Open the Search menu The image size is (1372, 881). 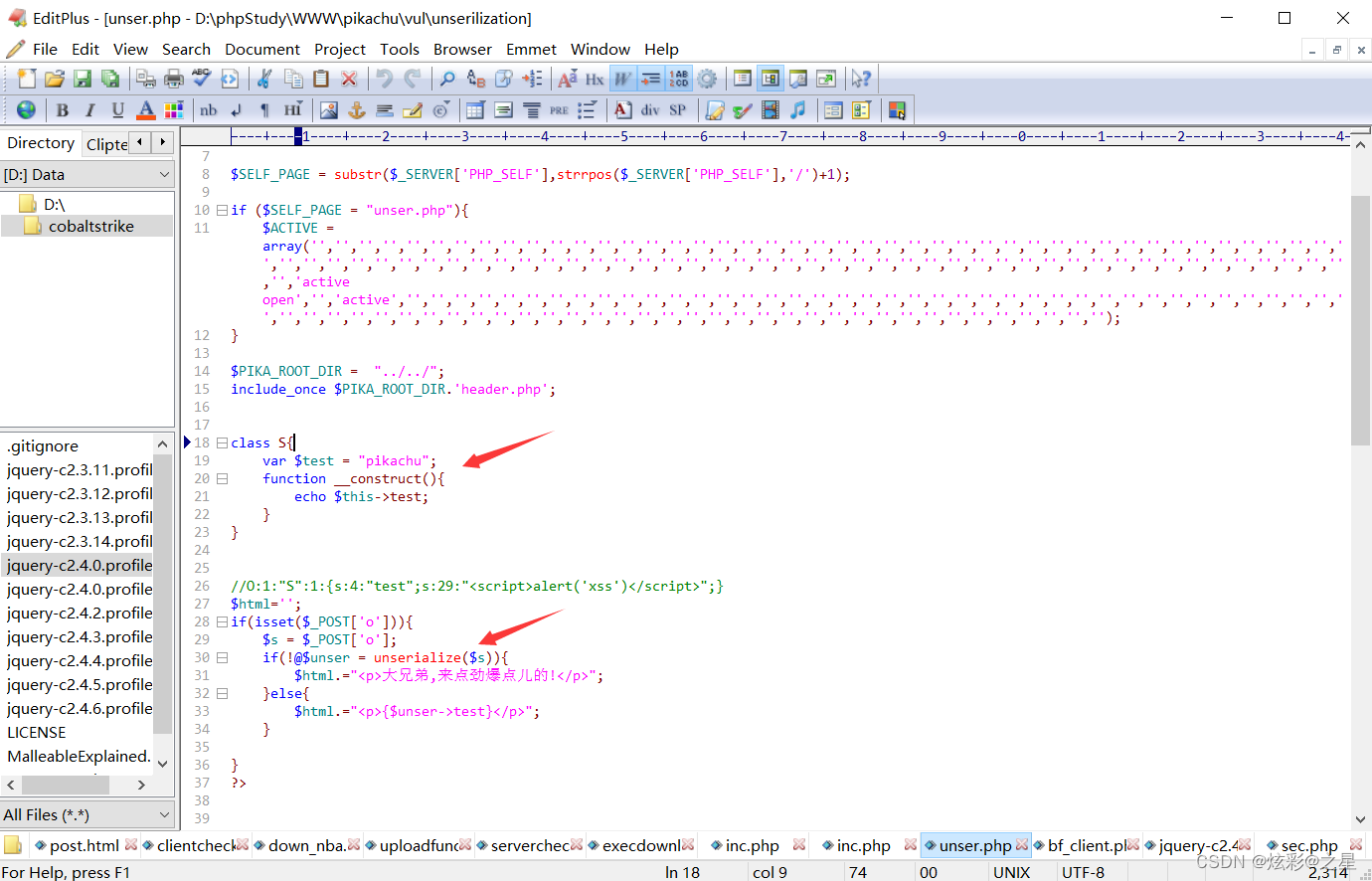(186, 49)
